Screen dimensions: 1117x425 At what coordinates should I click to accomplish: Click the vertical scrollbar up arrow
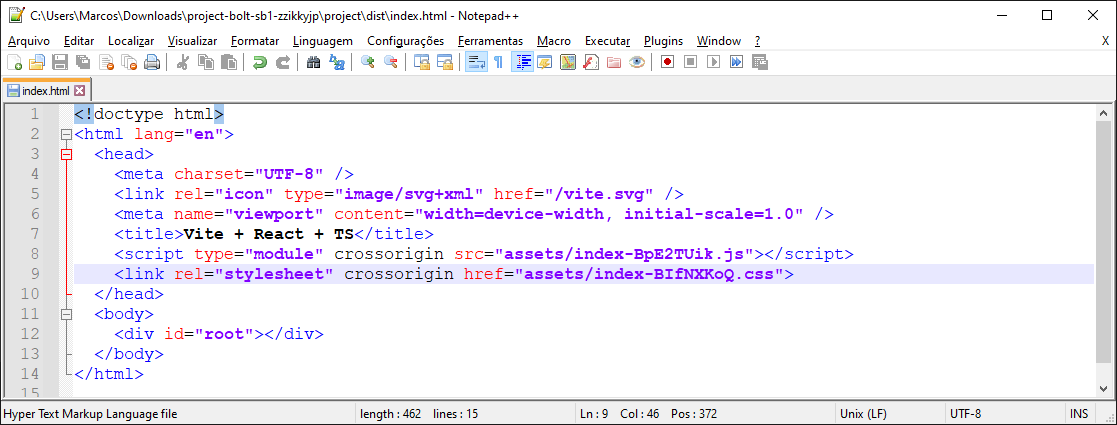pyautogui.click(x=1103, y=113)
